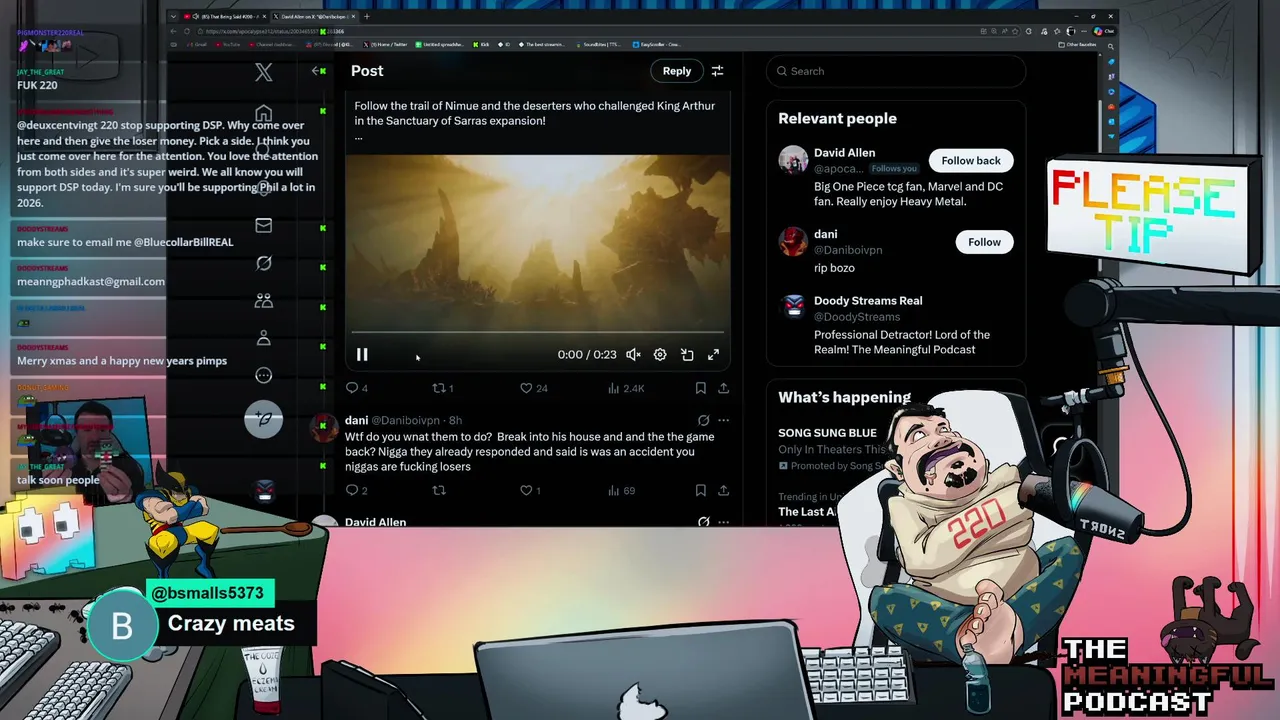Click the browser profile icon in toolbar

tap(1071, 31)
